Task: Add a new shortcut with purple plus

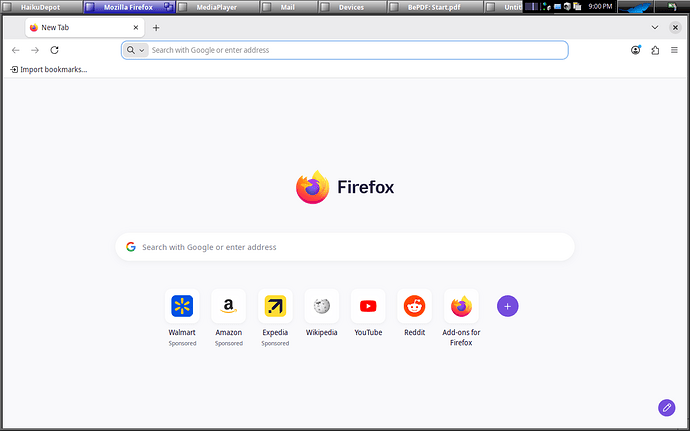Action: (507, 306)
